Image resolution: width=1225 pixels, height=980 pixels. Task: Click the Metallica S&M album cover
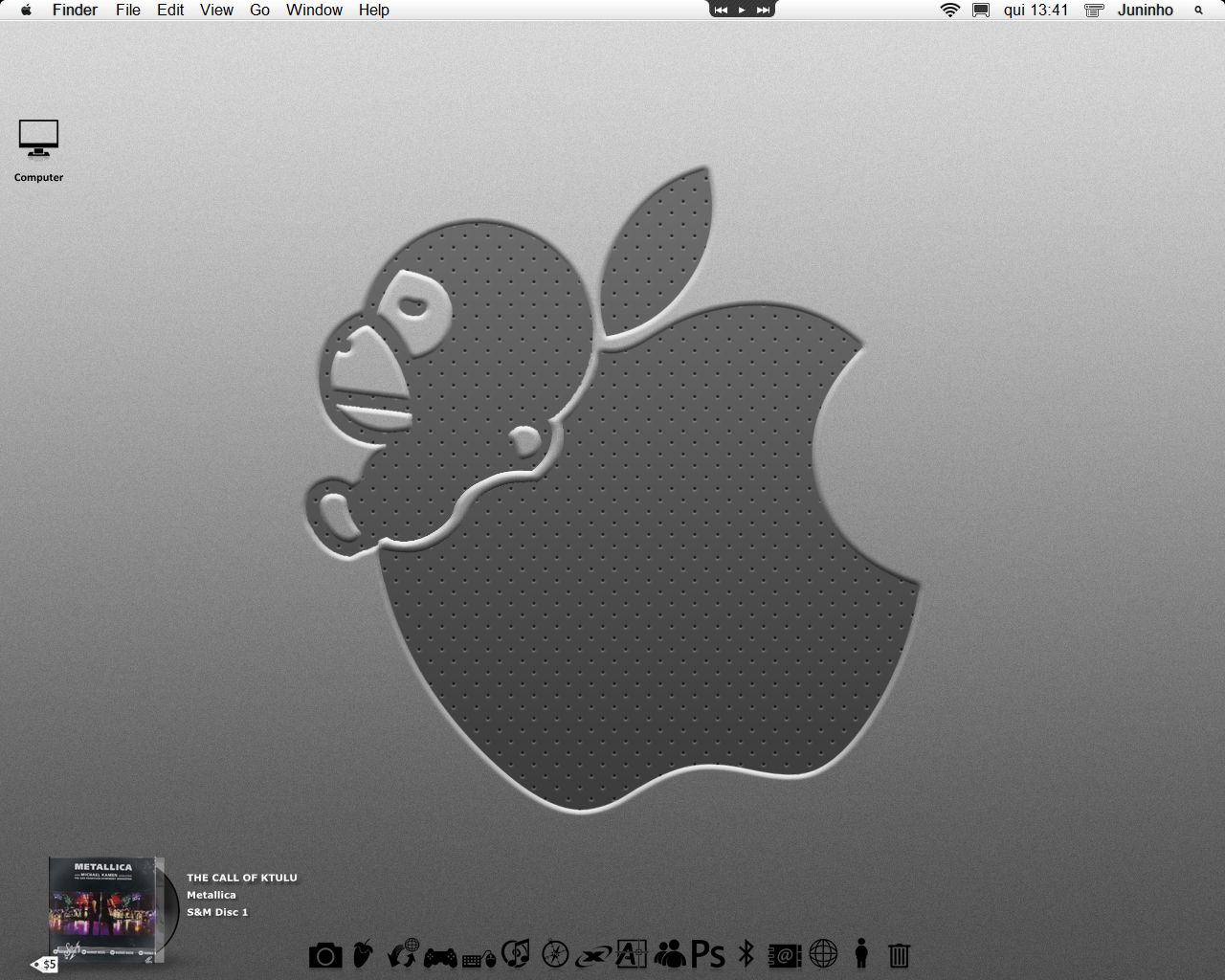106,909
